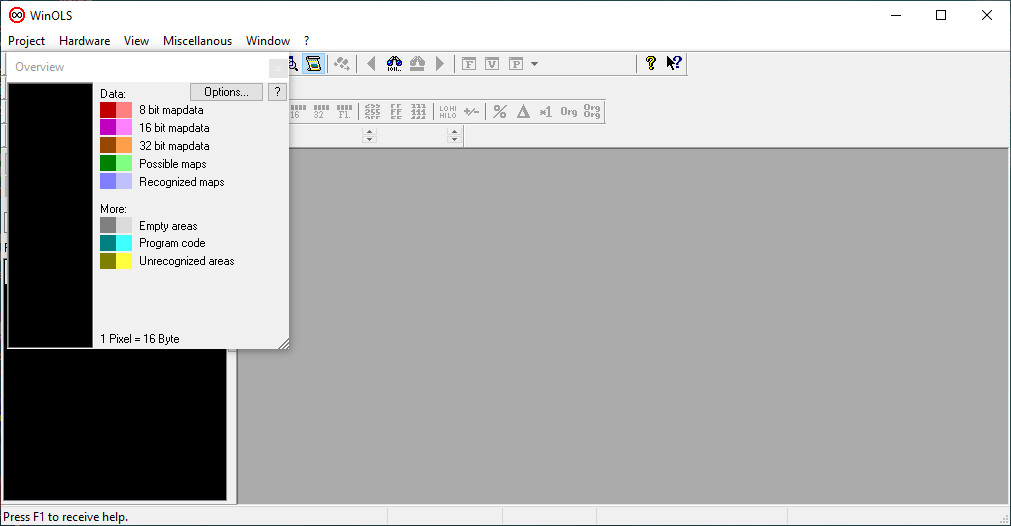
Task: Click the plus/minus sign icon
Action: [x=471, y=112]
